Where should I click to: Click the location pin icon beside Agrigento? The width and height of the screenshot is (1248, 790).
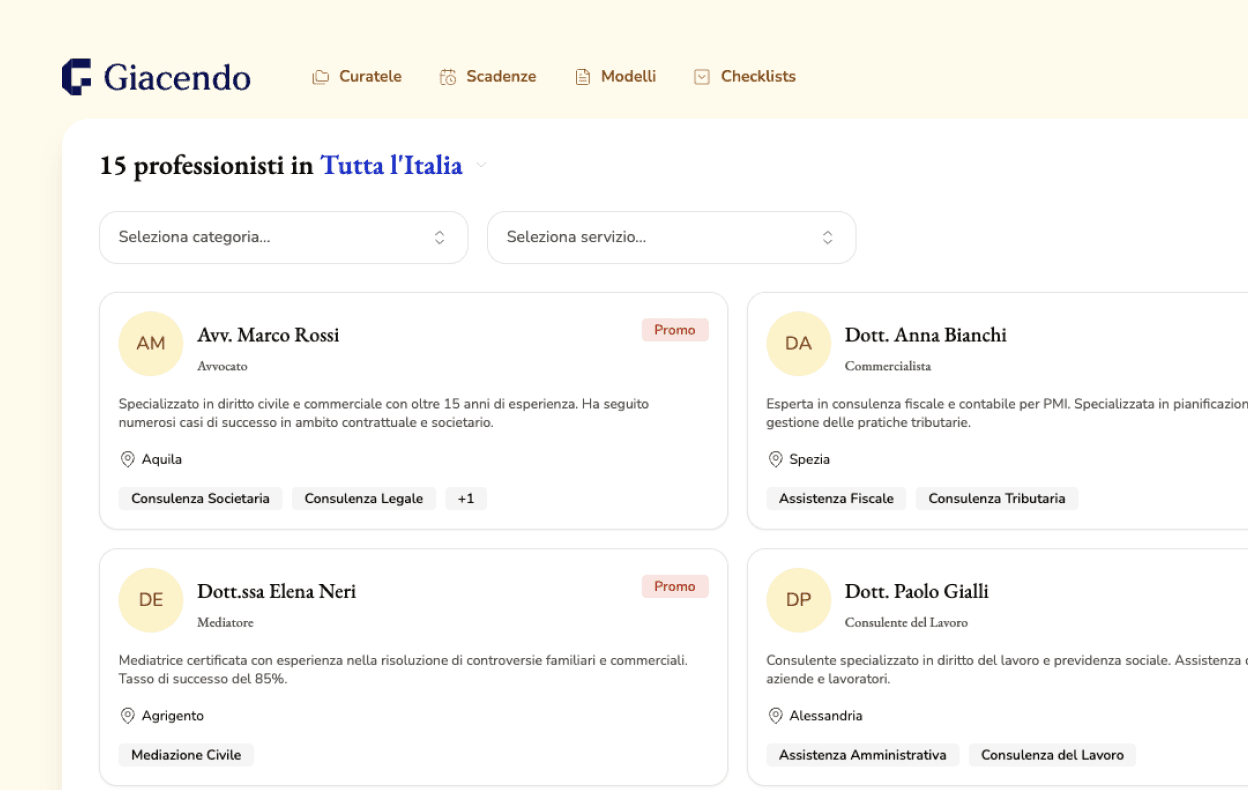pos(127,715)
